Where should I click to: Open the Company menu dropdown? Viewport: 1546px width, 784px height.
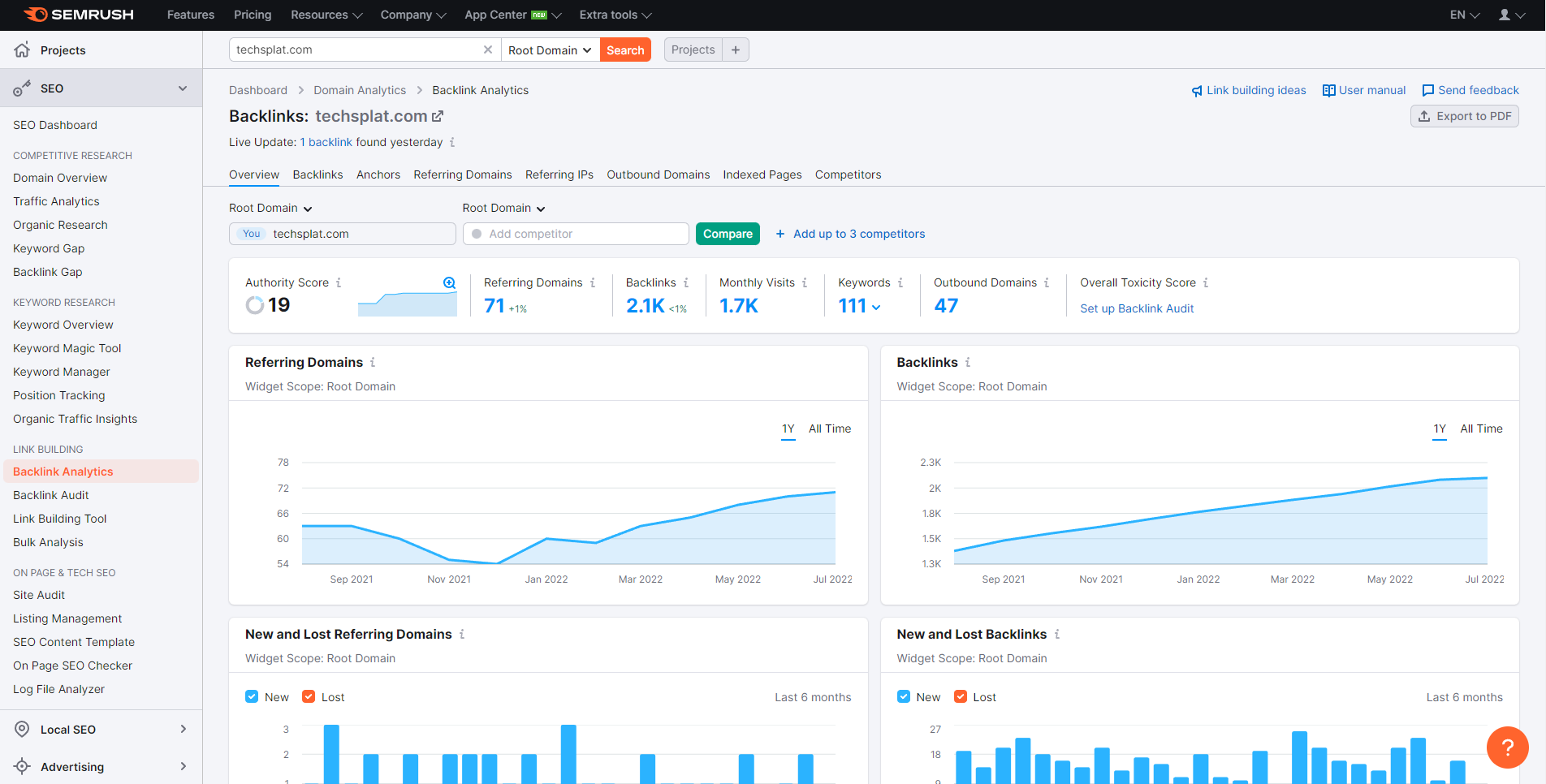coord(413,15)
